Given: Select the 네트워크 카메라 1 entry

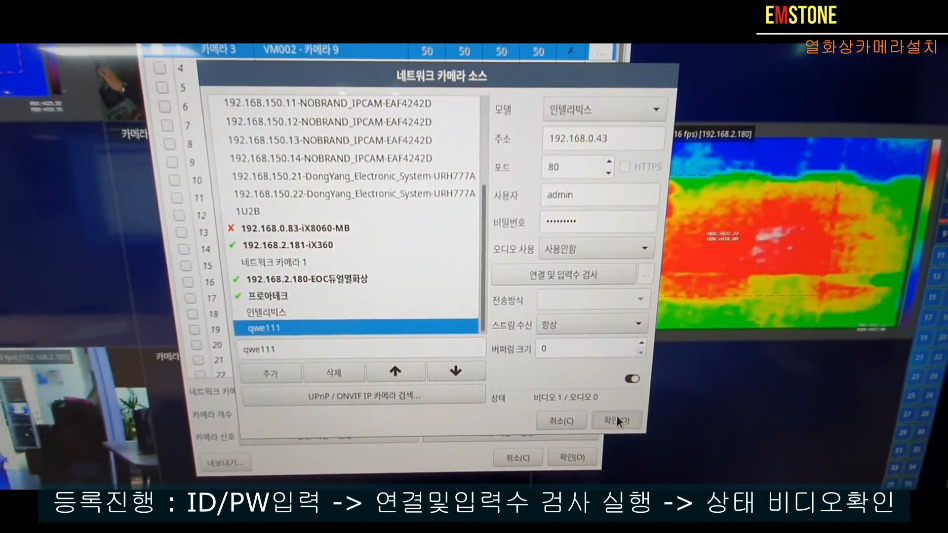Looking at the screenshot, I should (274, 262).
